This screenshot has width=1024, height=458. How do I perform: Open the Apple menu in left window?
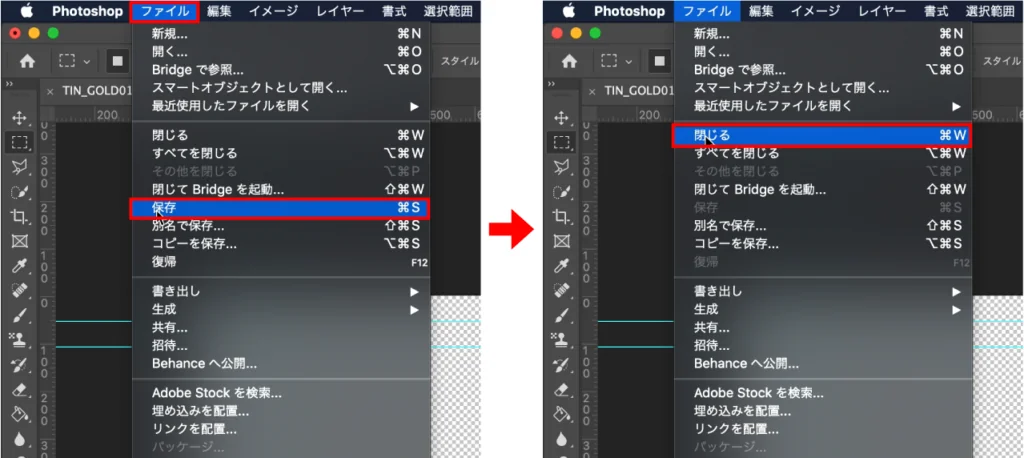pyautogui.click(x=27, y=10)
